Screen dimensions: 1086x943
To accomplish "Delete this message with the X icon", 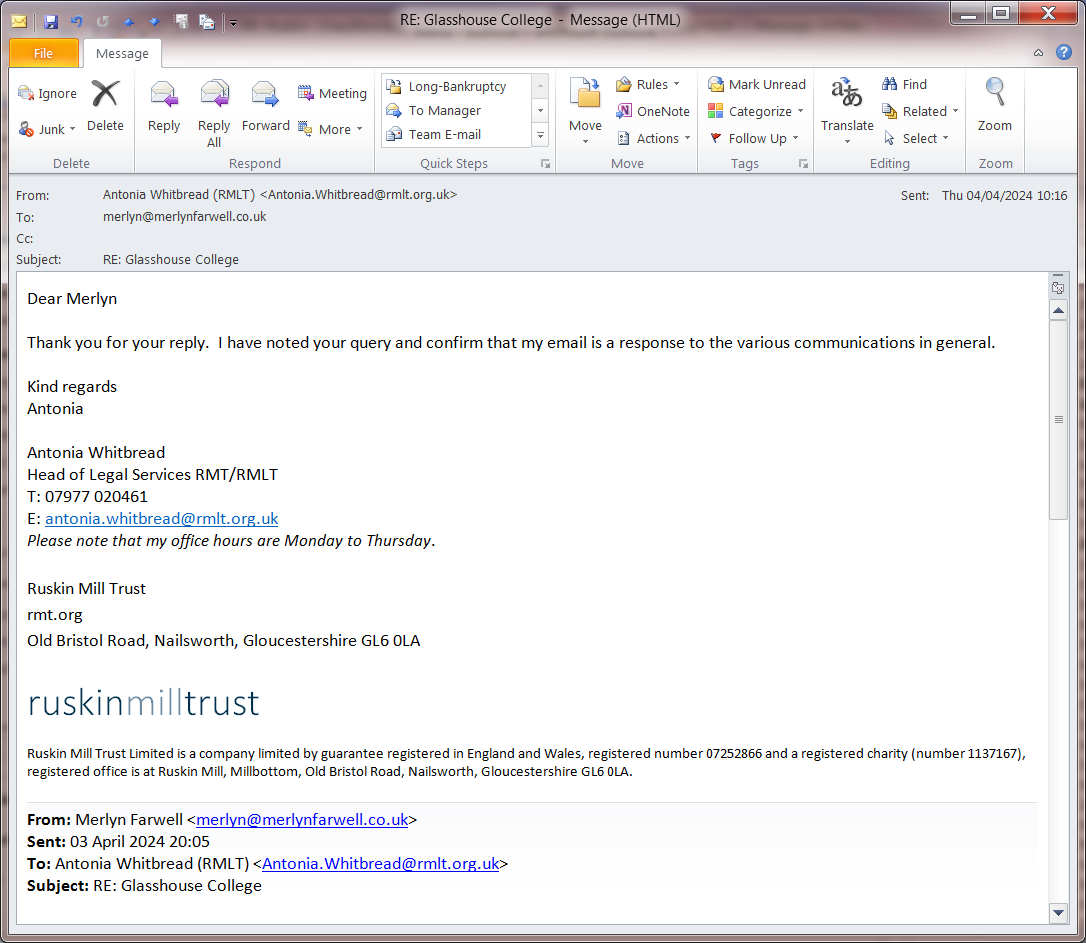I will (x=105, y=106).
